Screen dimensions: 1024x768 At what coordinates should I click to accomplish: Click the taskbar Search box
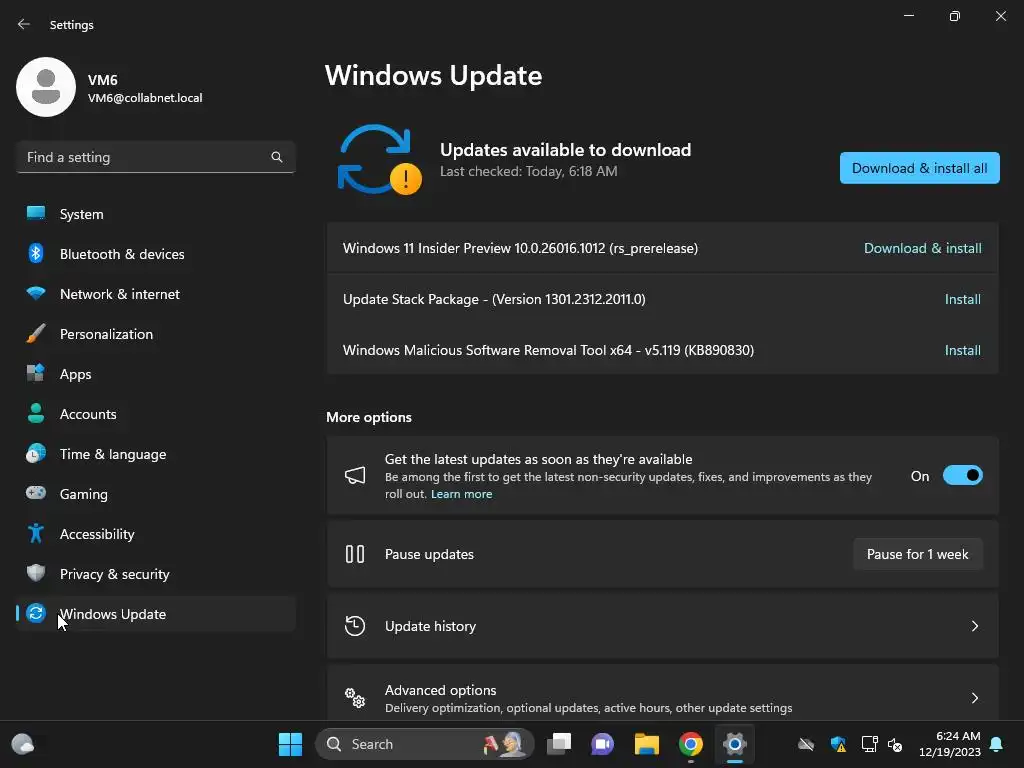click(x=424, y=744)
